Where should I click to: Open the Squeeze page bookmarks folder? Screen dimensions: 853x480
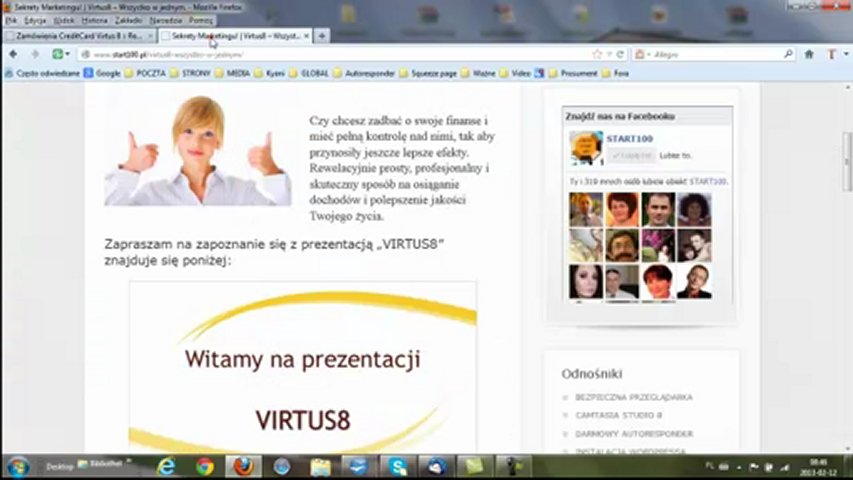[432, 73]
